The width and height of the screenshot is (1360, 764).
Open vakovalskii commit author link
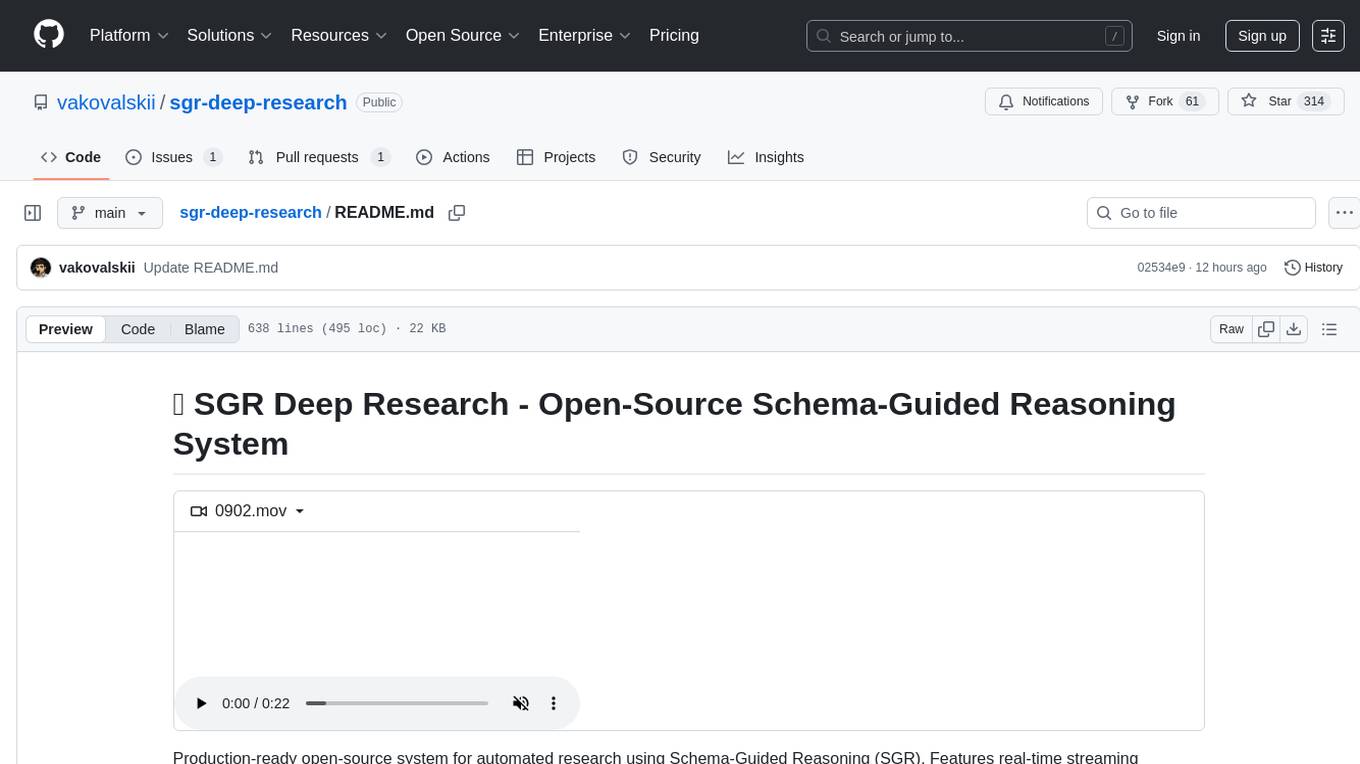pos(97,268)
